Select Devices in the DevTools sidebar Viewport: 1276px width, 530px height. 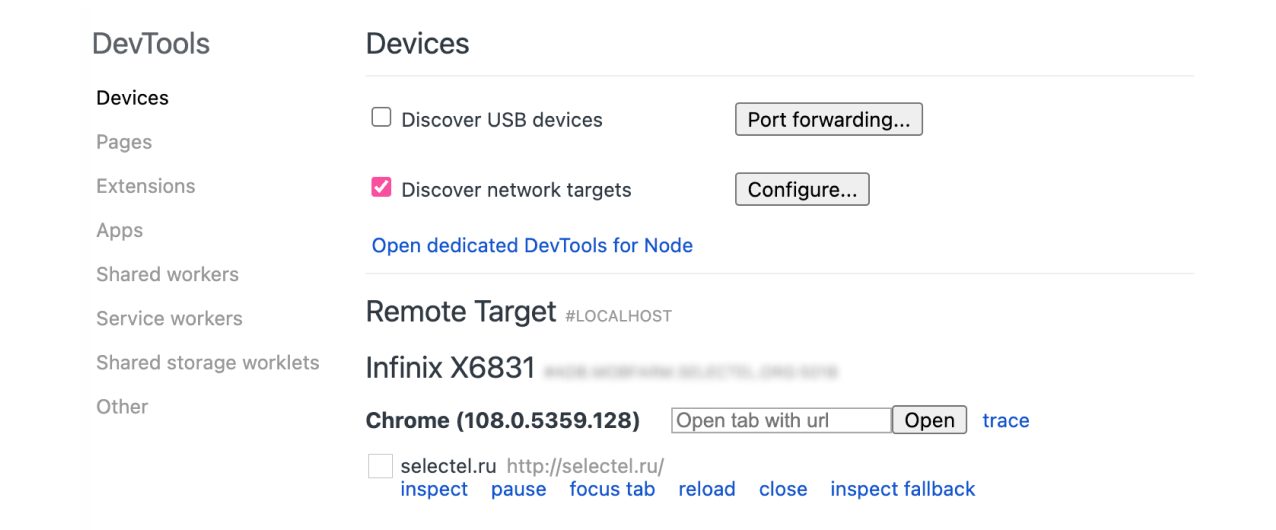(132, 98)
